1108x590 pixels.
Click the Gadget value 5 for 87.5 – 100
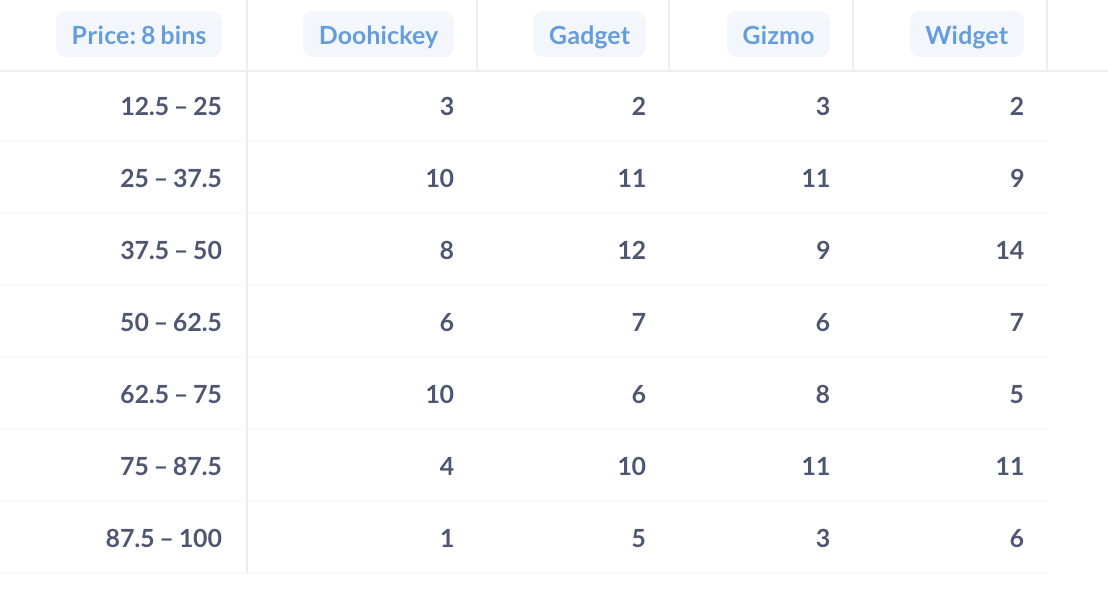(639, 537)
